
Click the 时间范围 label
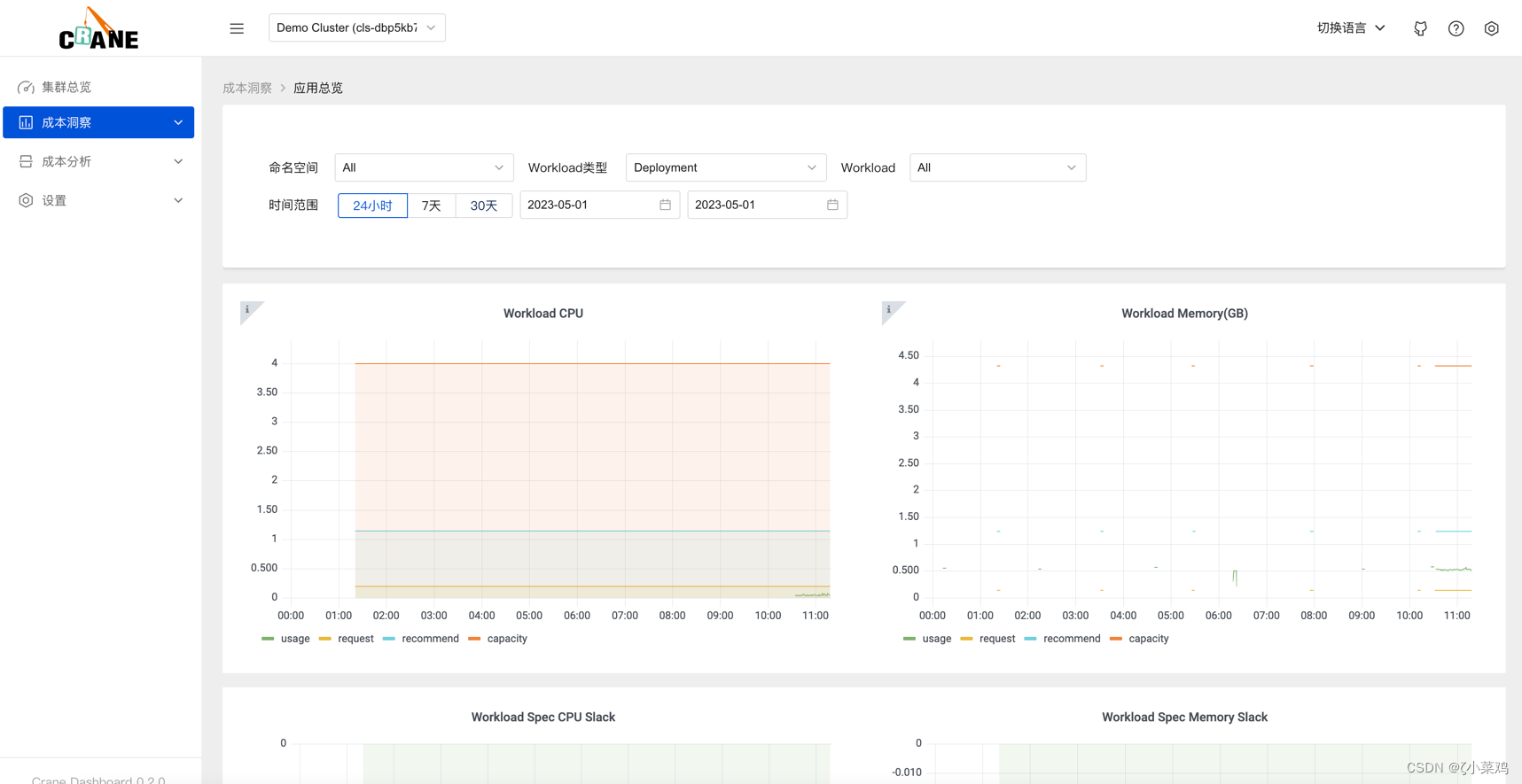[x=293, y=205]
